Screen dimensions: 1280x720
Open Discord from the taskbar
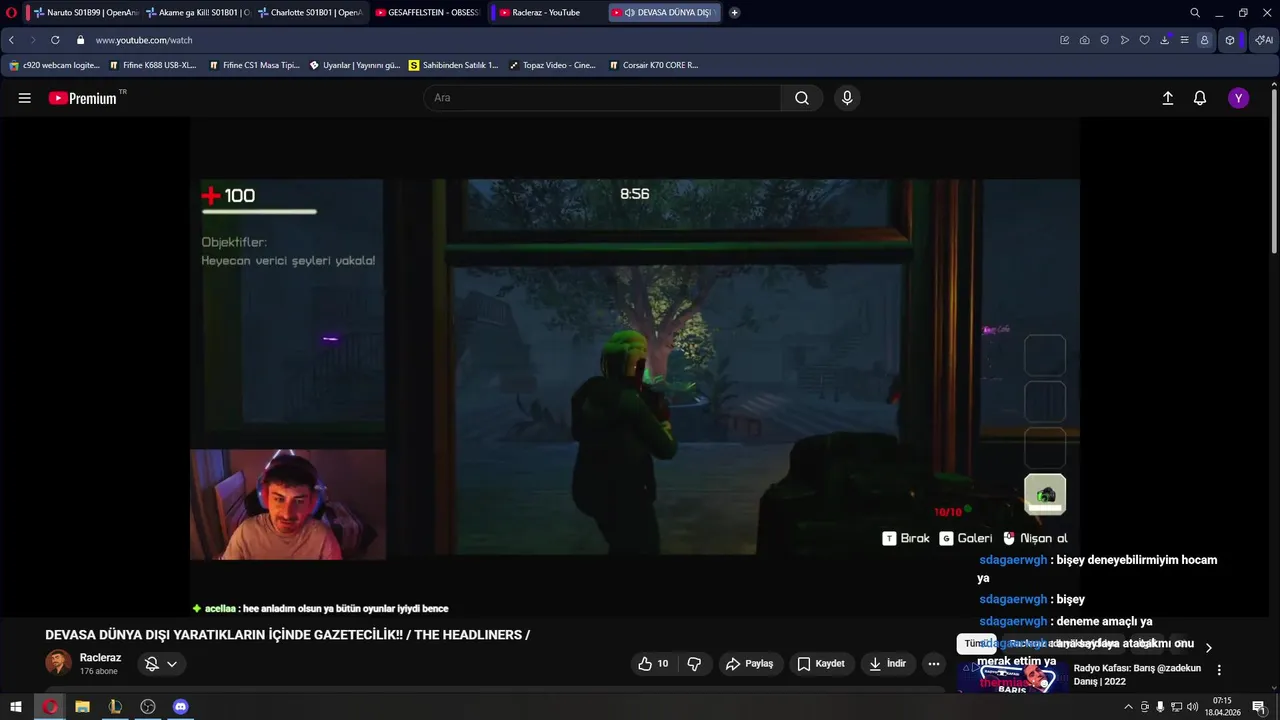[180, 707]
